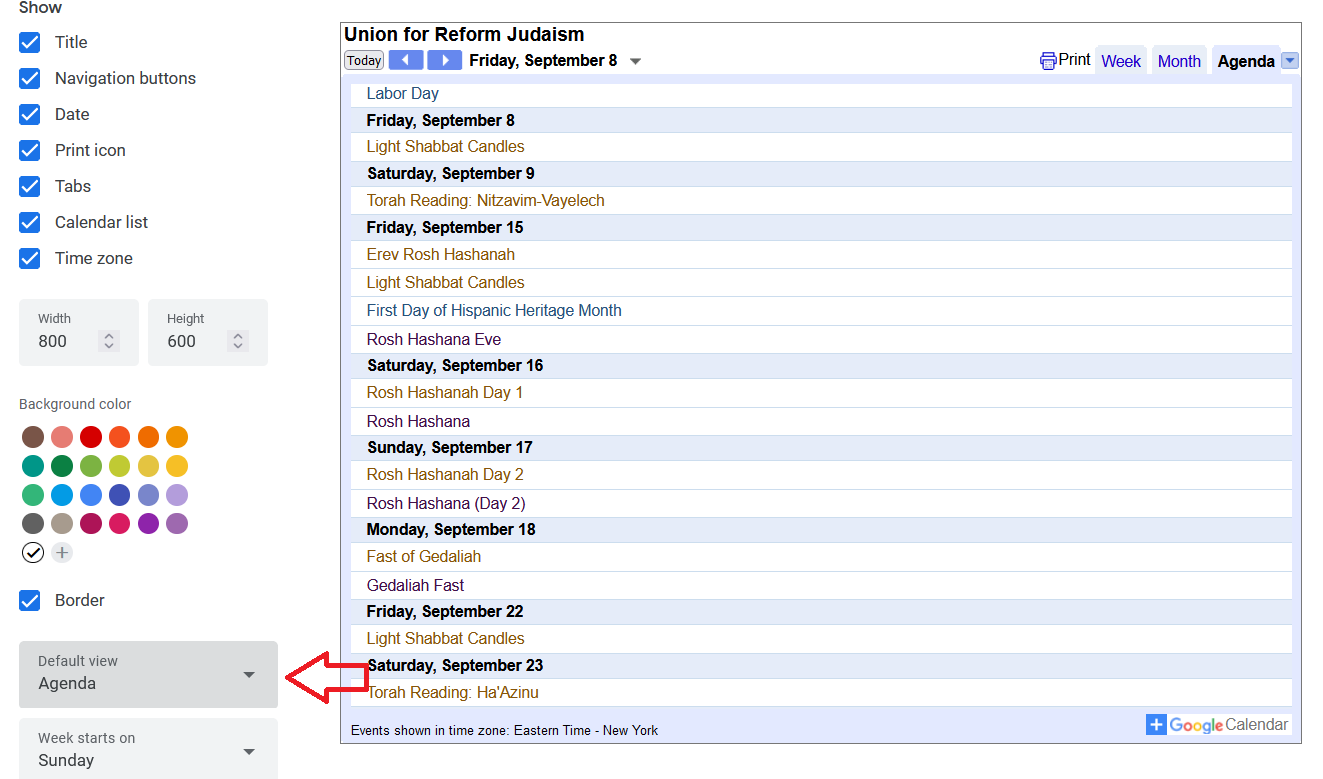Open the Fast of Gedaliah event

click(424, 556)
